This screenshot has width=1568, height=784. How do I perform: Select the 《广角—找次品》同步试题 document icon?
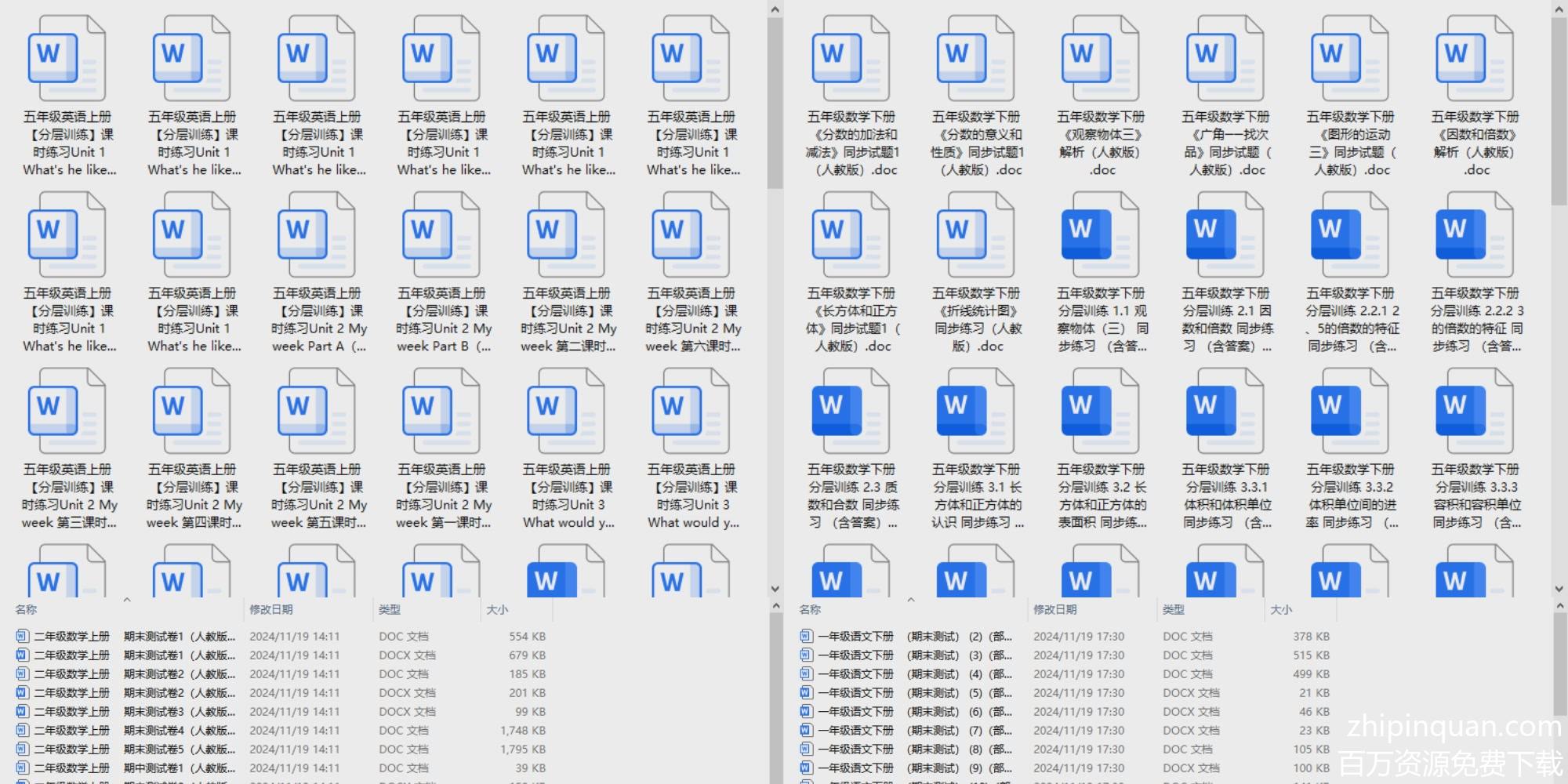click(1225, 59)
